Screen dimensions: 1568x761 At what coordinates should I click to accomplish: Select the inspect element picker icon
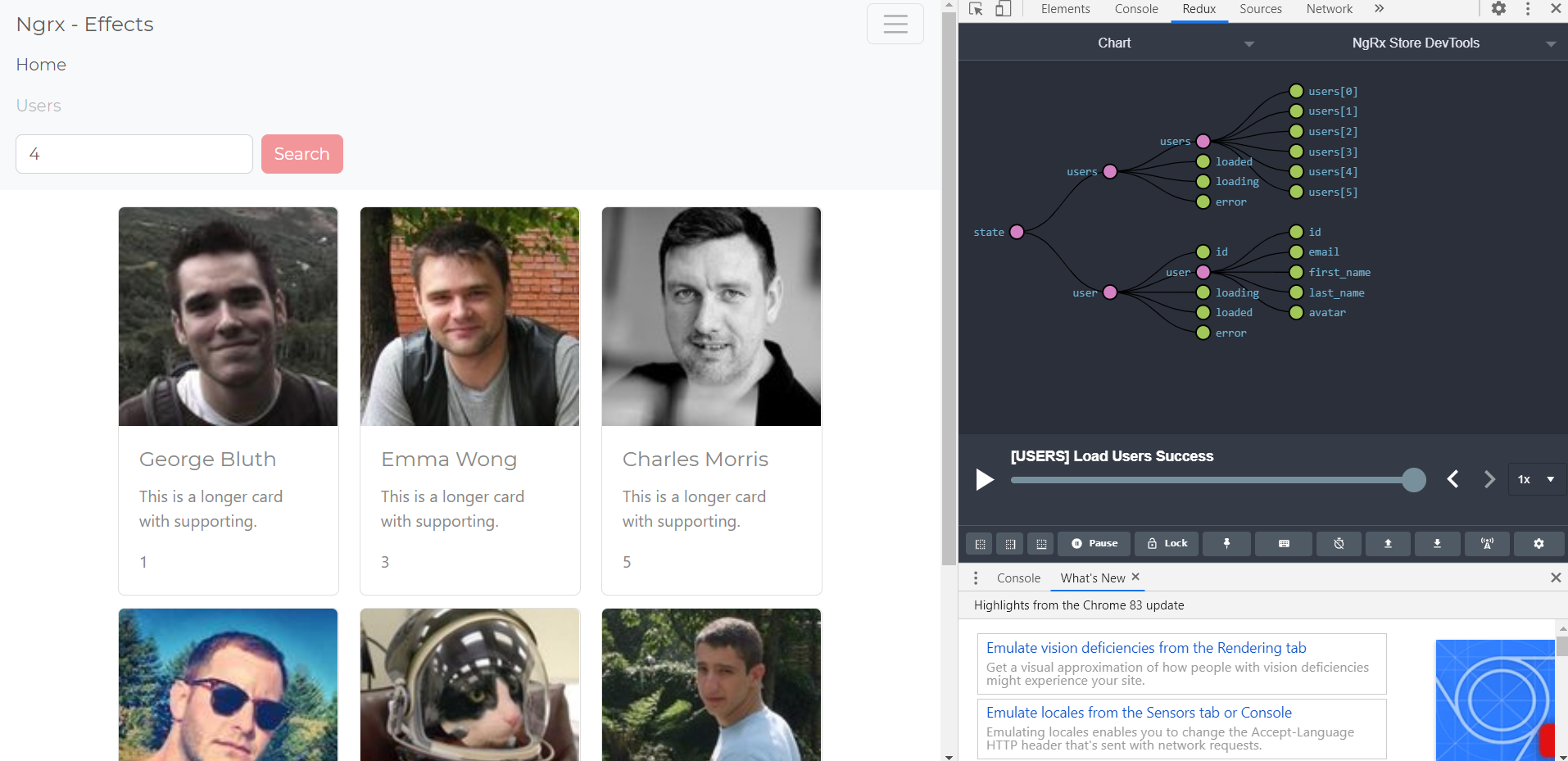click(x=976, y=9)
